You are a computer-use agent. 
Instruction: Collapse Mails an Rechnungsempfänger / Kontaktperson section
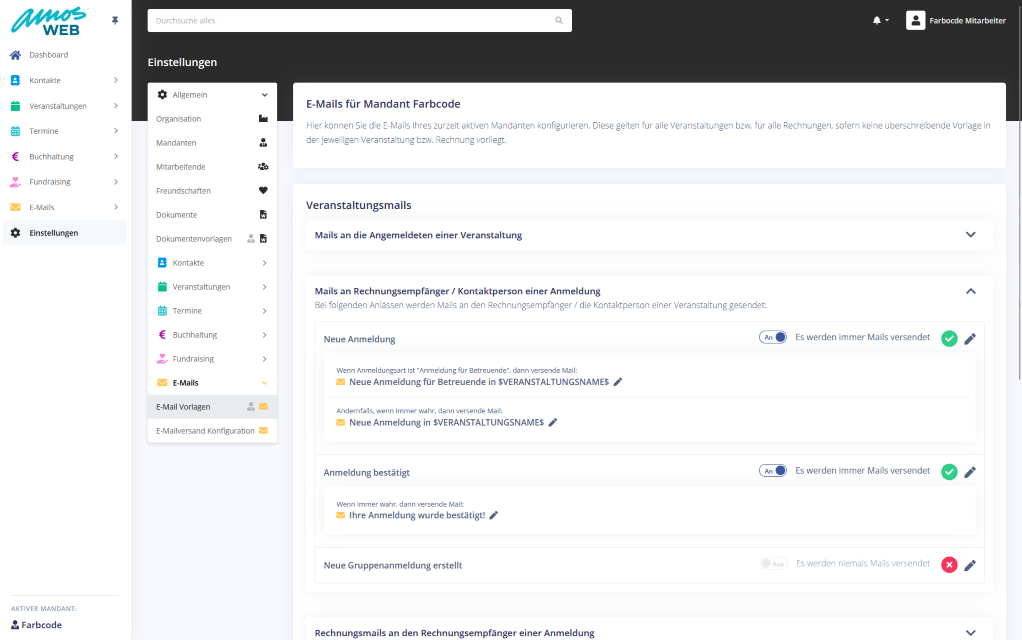pyautogui.click(x=969, y=291)
